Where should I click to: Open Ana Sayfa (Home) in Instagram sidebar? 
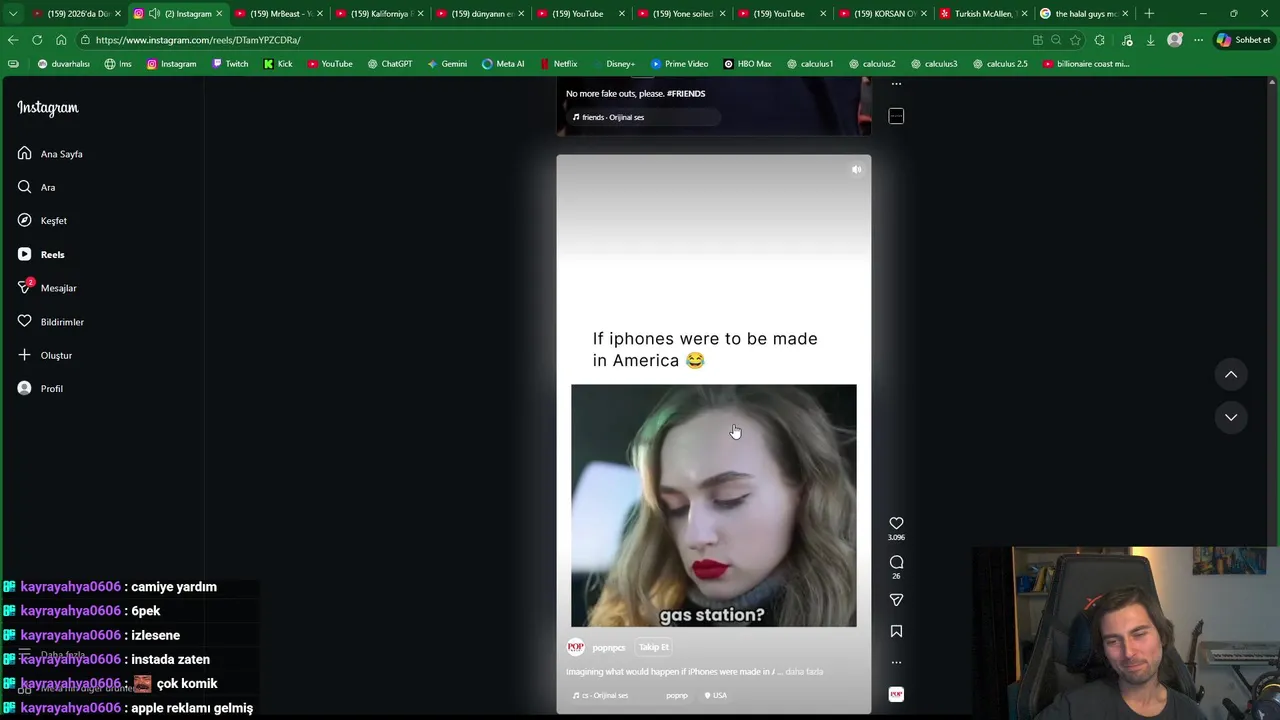(x=50, y=154)
